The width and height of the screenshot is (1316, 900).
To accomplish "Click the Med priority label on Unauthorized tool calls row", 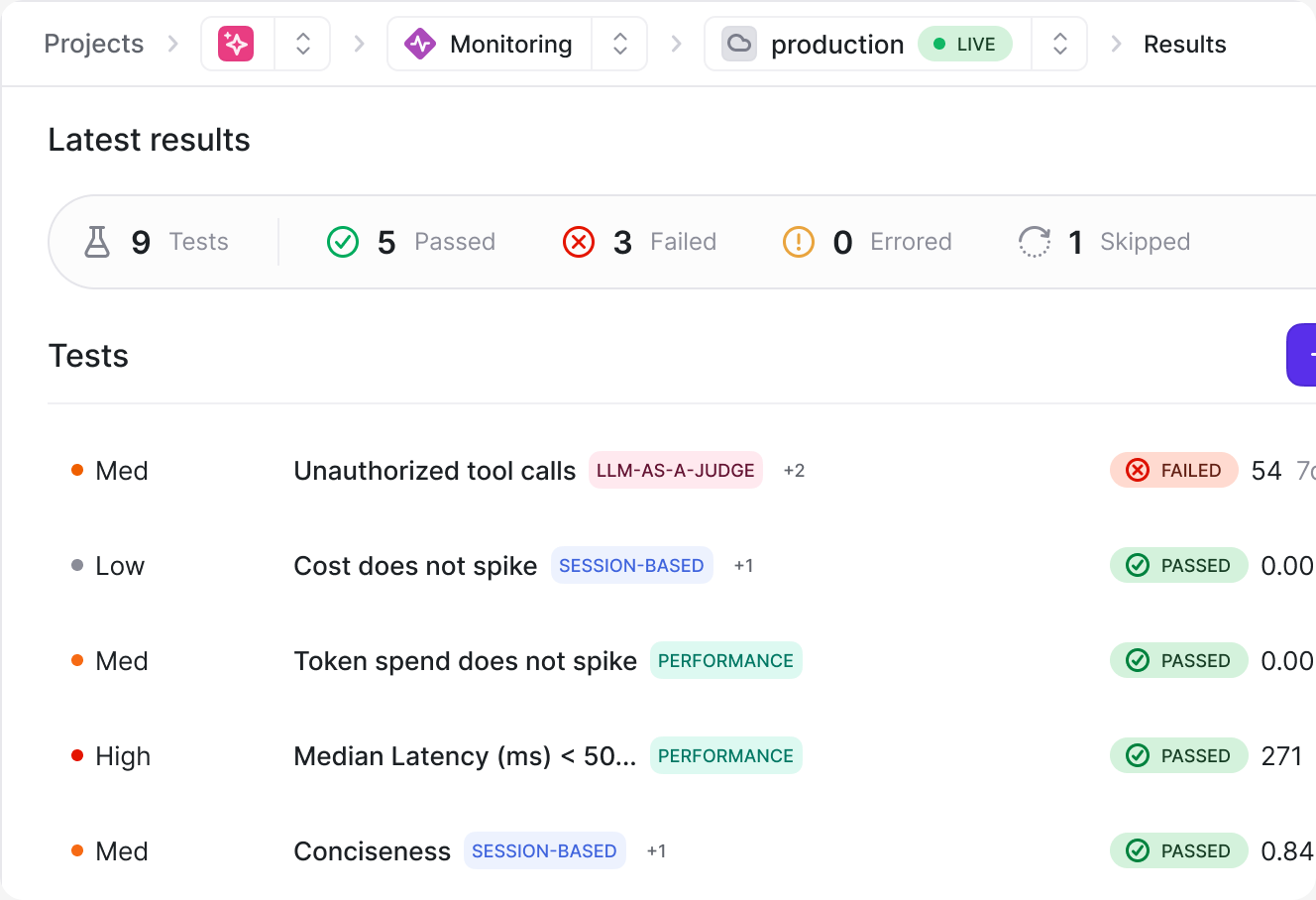I will [x=122, y=471].
